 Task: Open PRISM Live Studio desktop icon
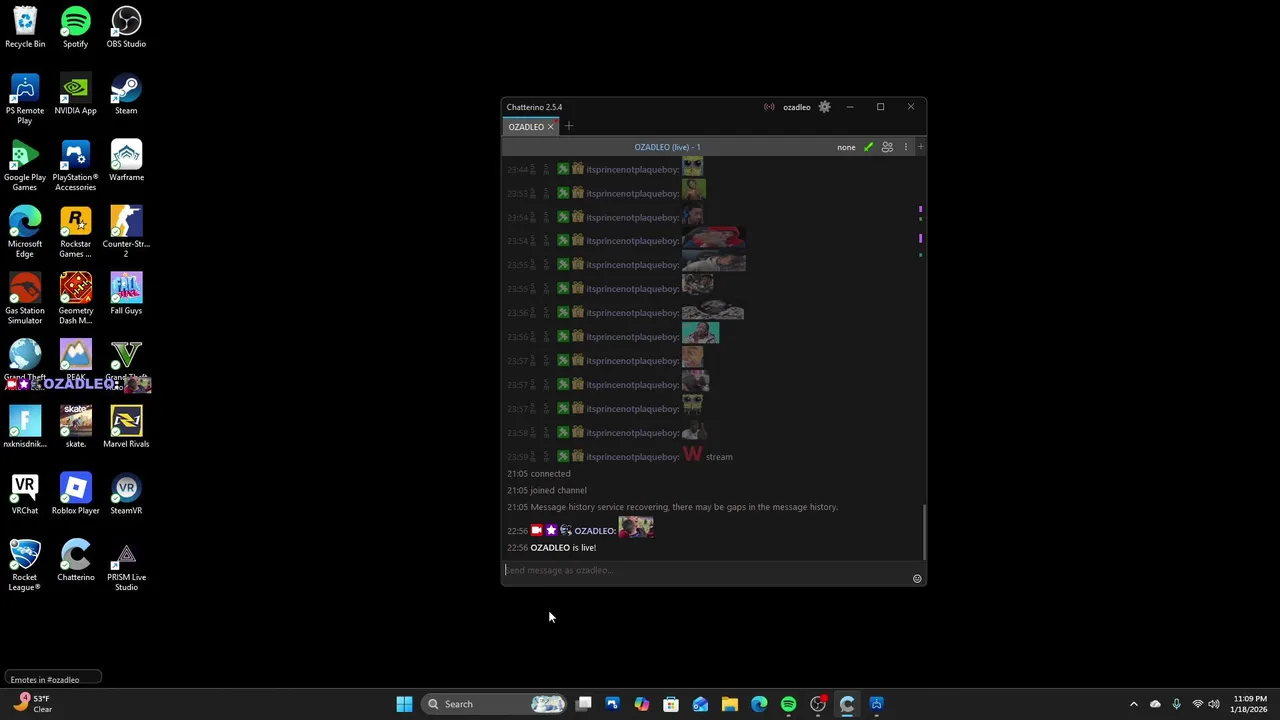point(126,565)
